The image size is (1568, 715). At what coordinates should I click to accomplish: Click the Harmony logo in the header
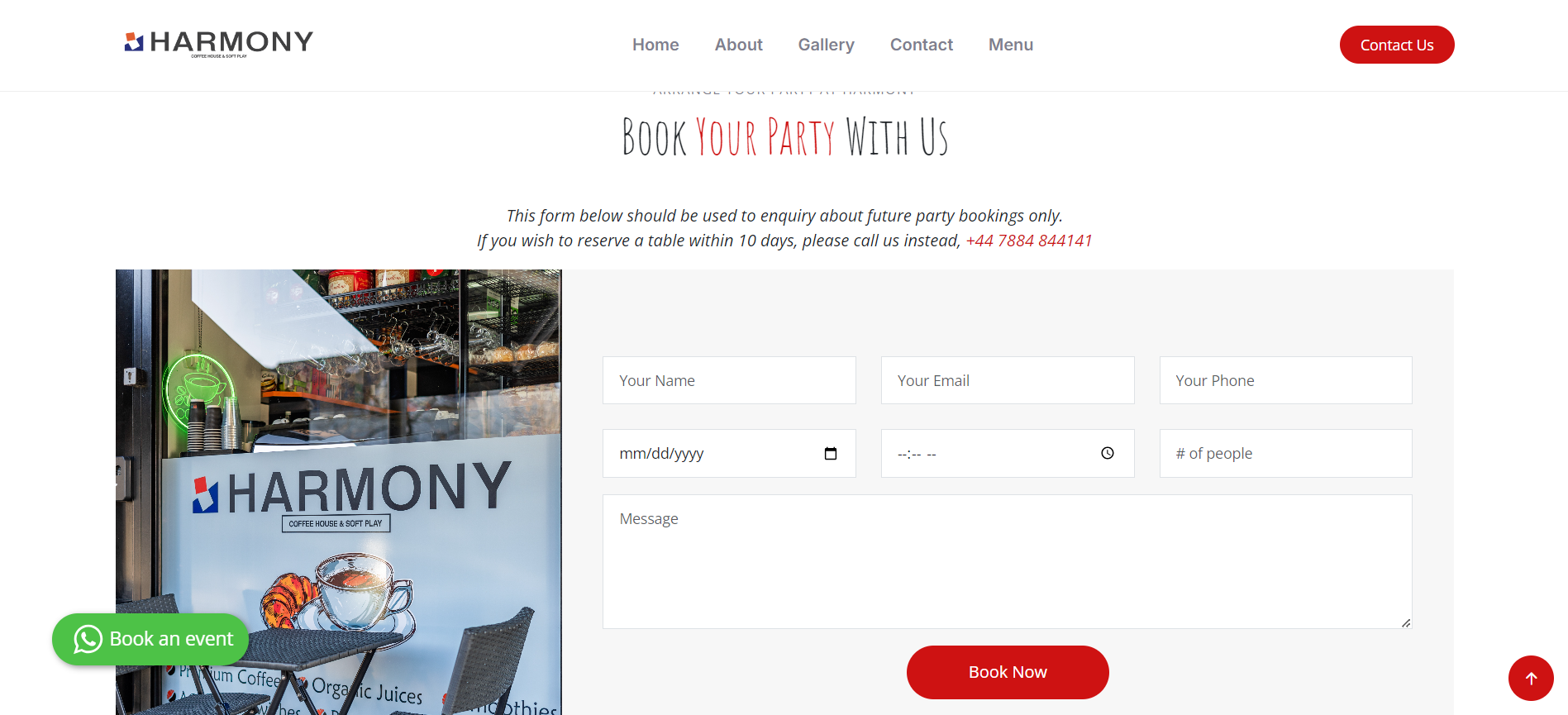tap(219, 44)
